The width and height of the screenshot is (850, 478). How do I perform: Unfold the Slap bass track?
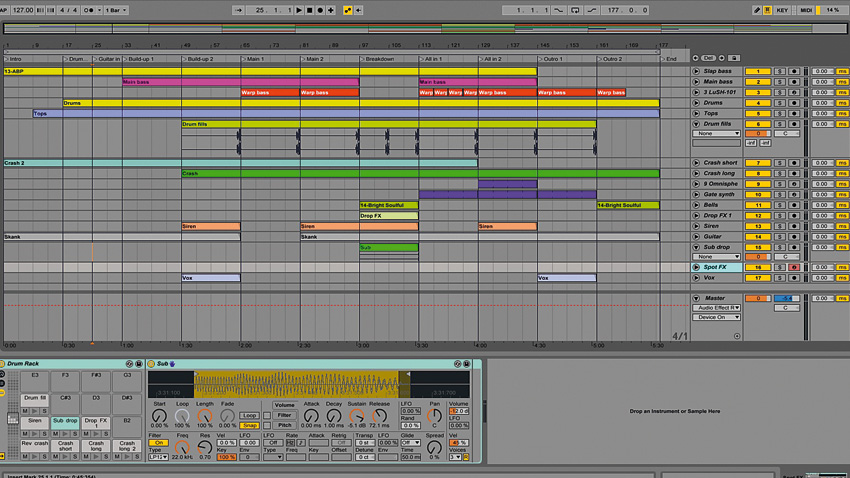(696, 71)
